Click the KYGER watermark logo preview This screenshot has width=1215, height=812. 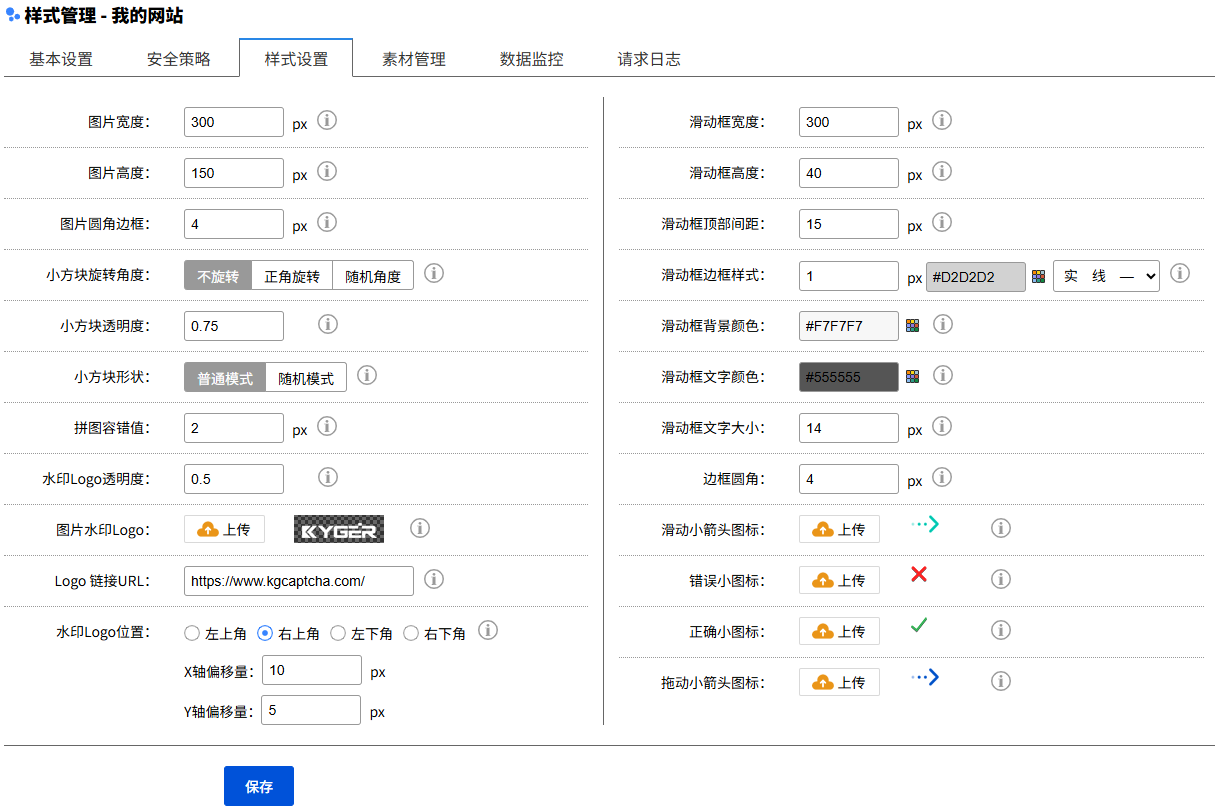coord(339,529)
